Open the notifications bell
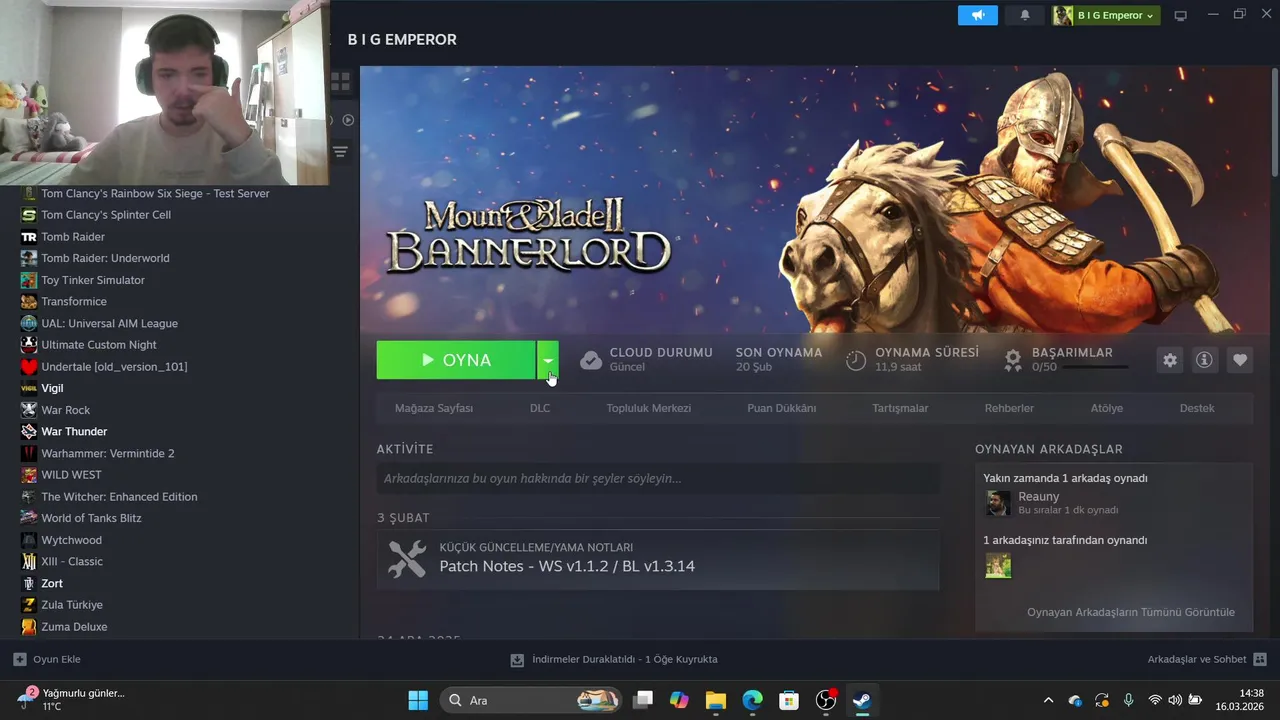1280x720 pixels. (x=1025, y=15)
